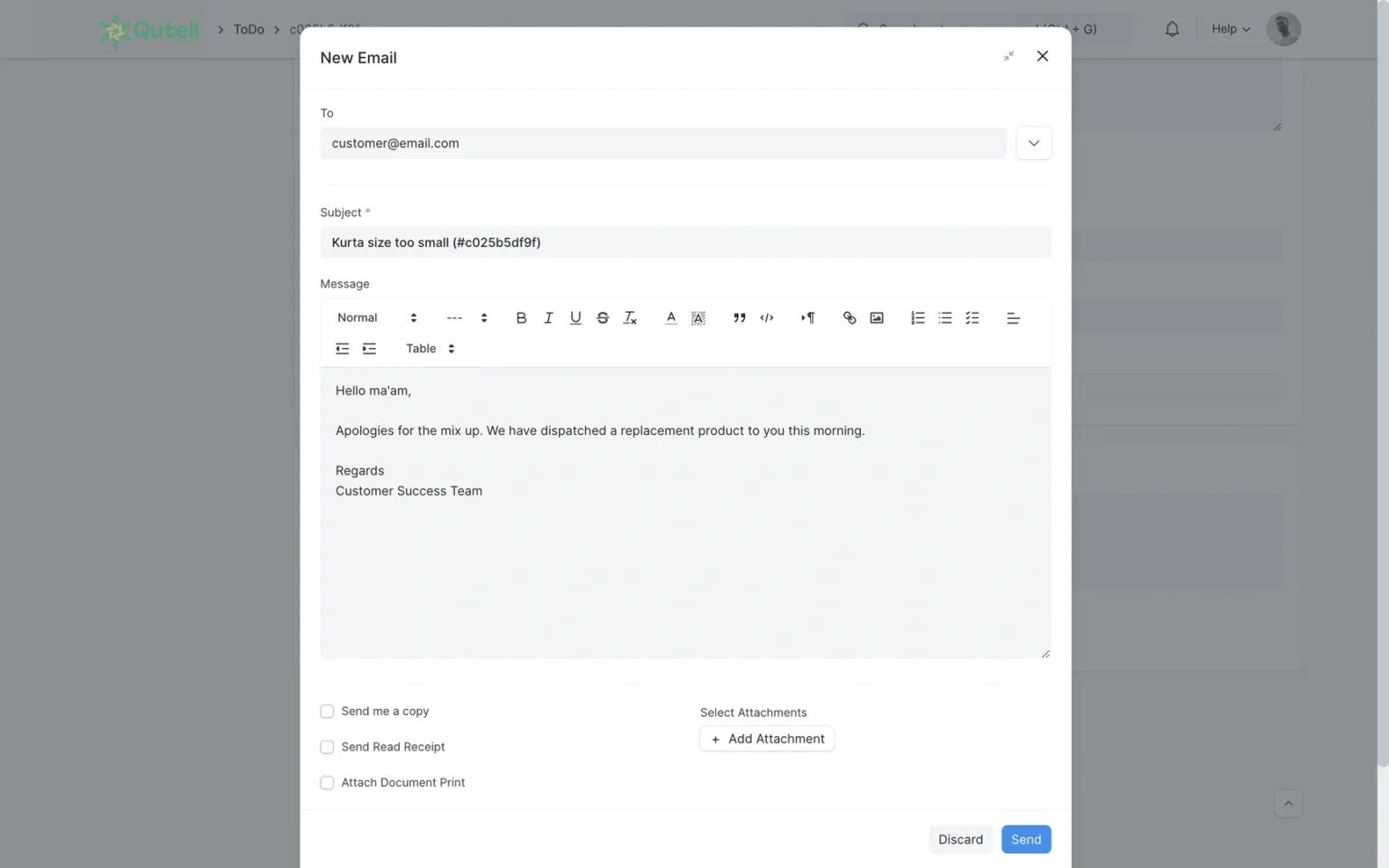Add a blockquote to the message
The image size is (1389, 868).
(739, 317)
